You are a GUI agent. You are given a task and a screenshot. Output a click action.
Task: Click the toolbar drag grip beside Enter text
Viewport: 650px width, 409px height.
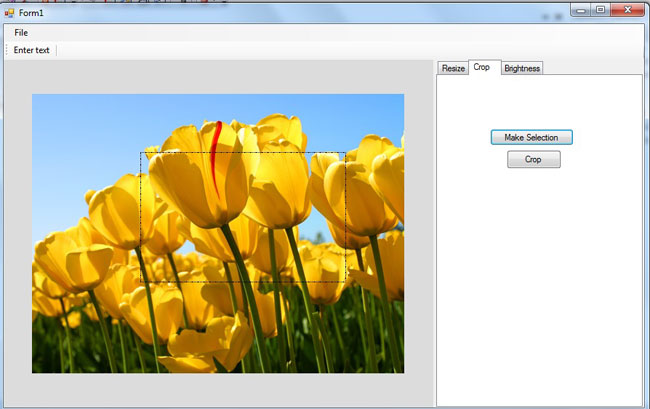pos(7,50)
